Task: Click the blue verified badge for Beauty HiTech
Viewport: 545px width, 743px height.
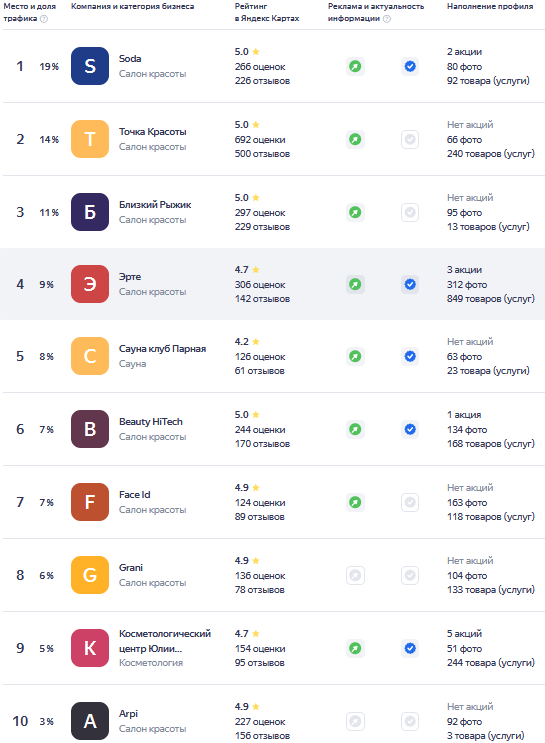Action: coord(410,429)
